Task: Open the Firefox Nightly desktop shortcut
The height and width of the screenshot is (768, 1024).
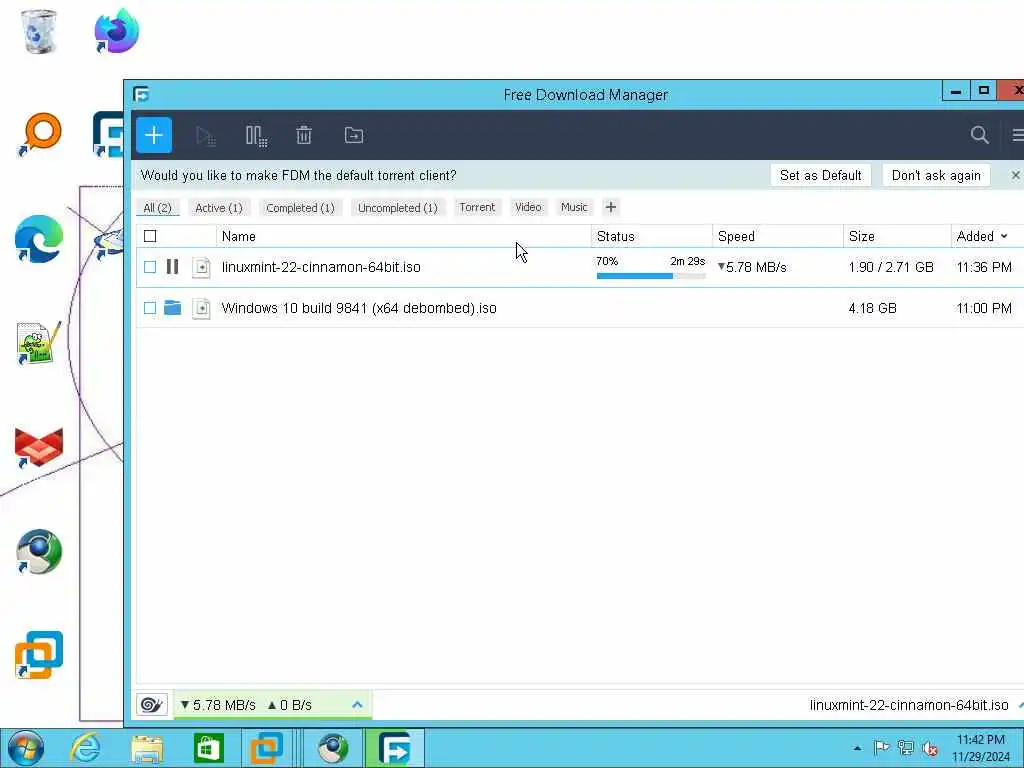Action: (116, 30)
